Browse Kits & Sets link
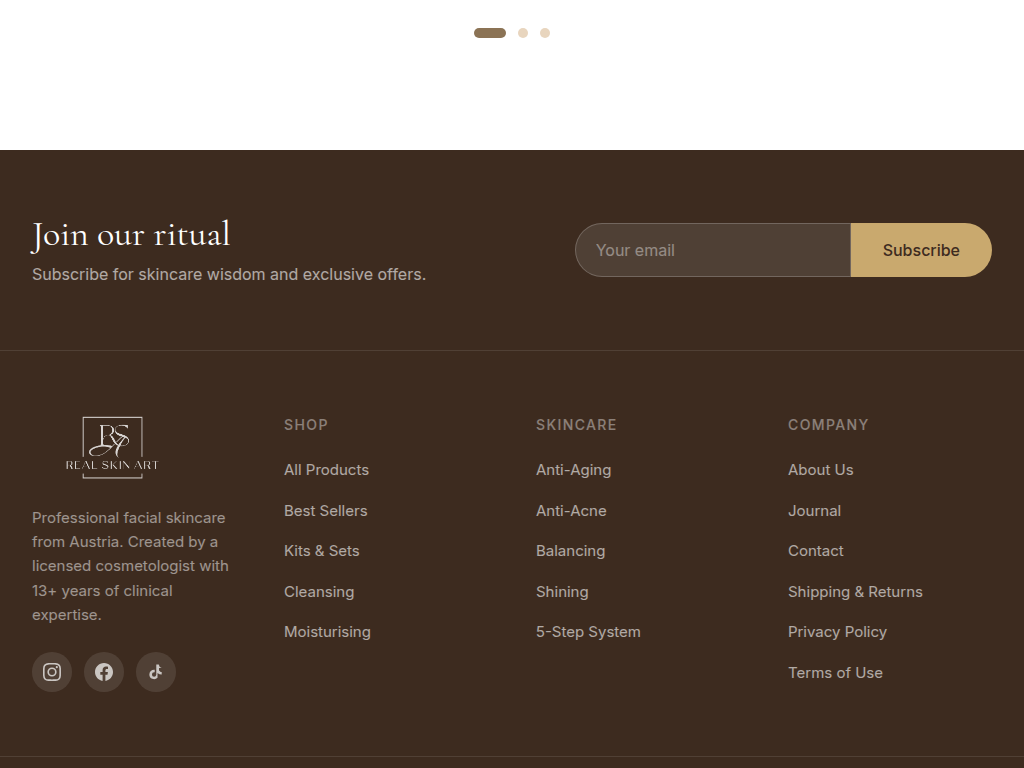Screen dimensions: 1024x768 point(321,551)
